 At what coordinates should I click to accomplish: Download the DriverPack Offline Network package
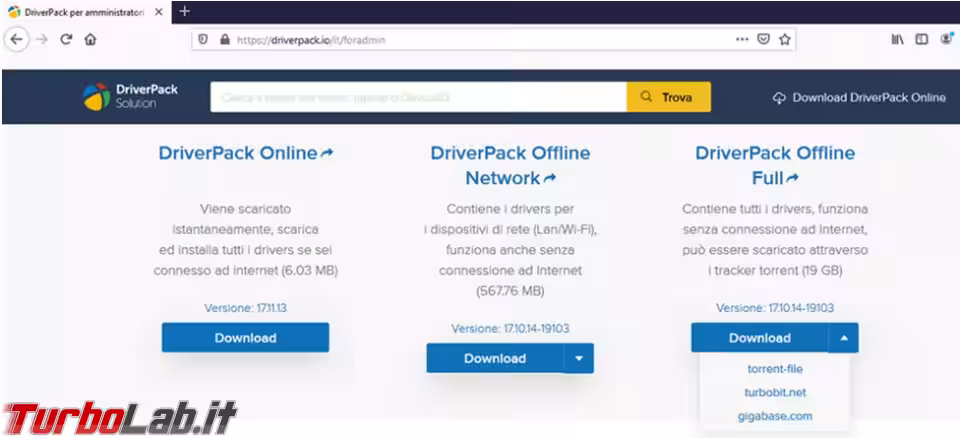click(495, 358)
